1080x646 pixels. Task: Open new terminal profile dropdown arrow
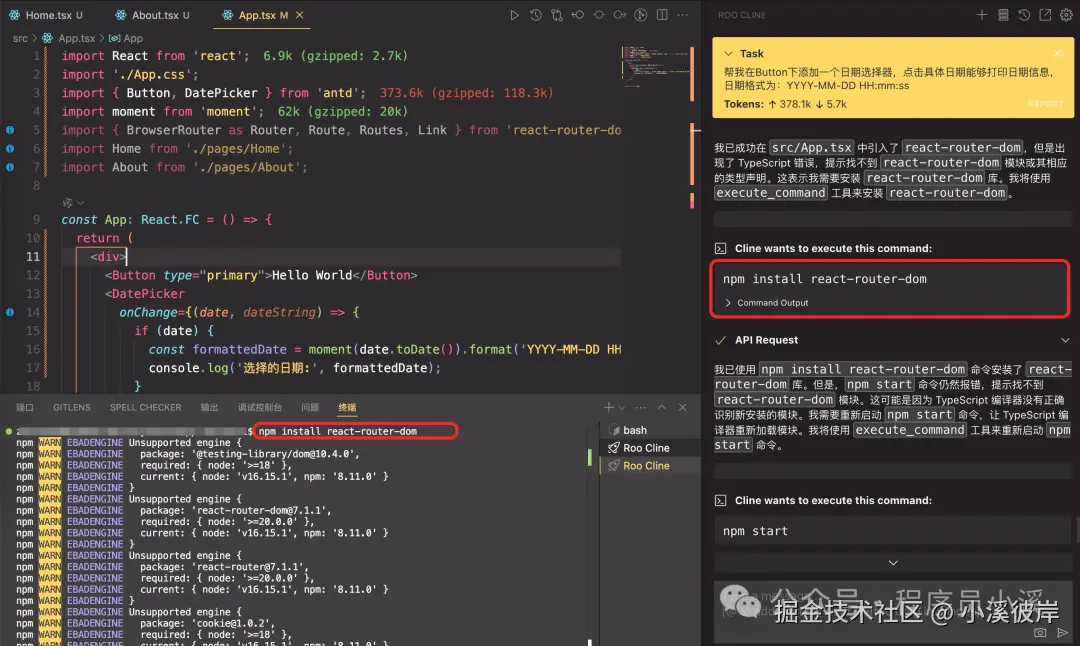pyautogui.click(x=622, y=408)
